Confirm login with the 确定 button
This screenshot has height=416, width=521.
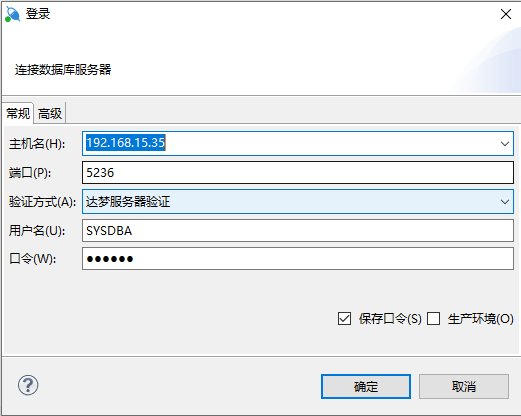pos(366,386)
